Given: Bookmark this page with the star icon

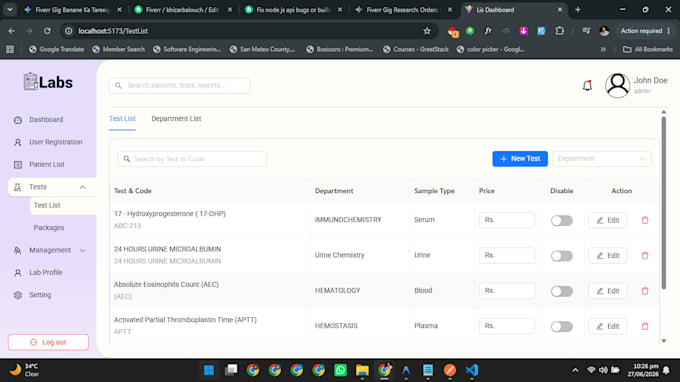Looking at the screenshot, I should (427, 31).
